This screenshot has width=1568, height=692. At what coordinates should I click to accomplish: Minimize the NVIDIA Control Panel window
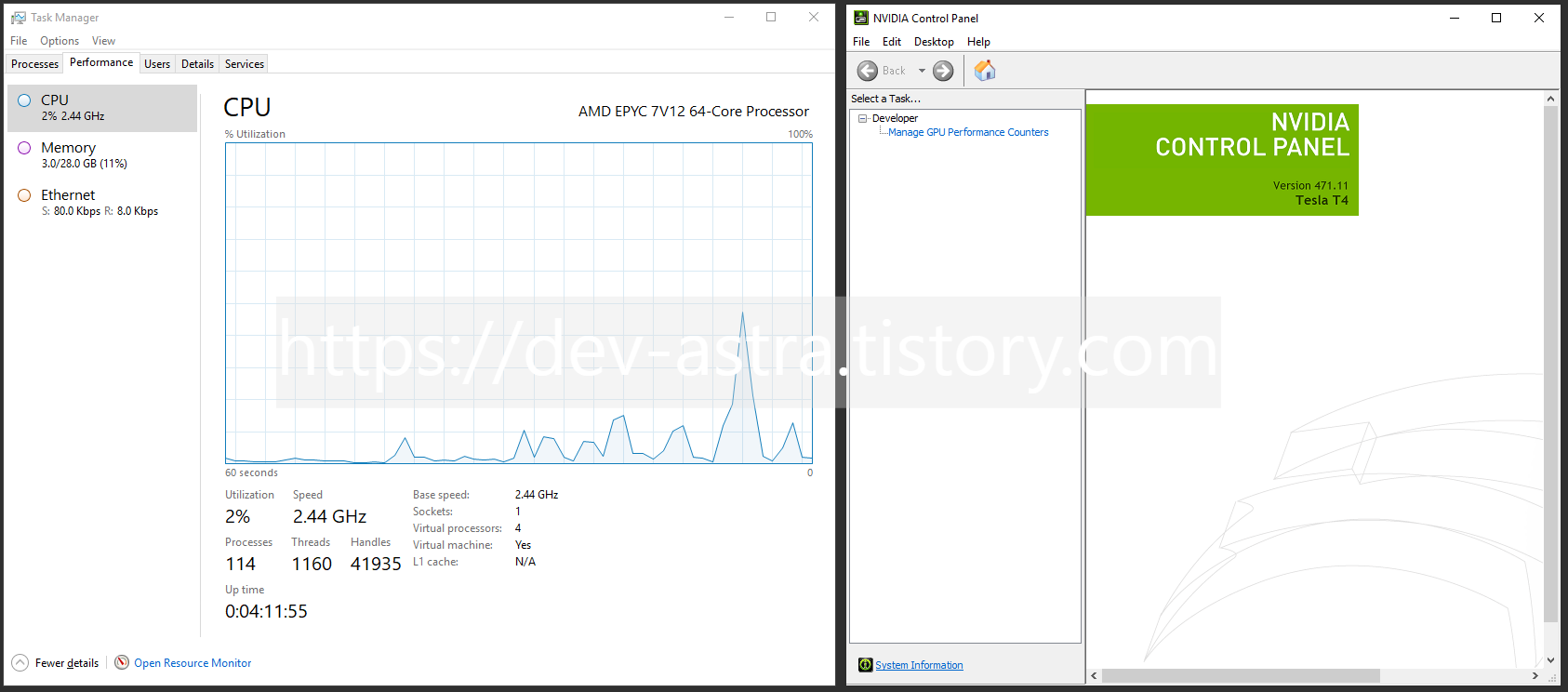(x=1455, y=18)
